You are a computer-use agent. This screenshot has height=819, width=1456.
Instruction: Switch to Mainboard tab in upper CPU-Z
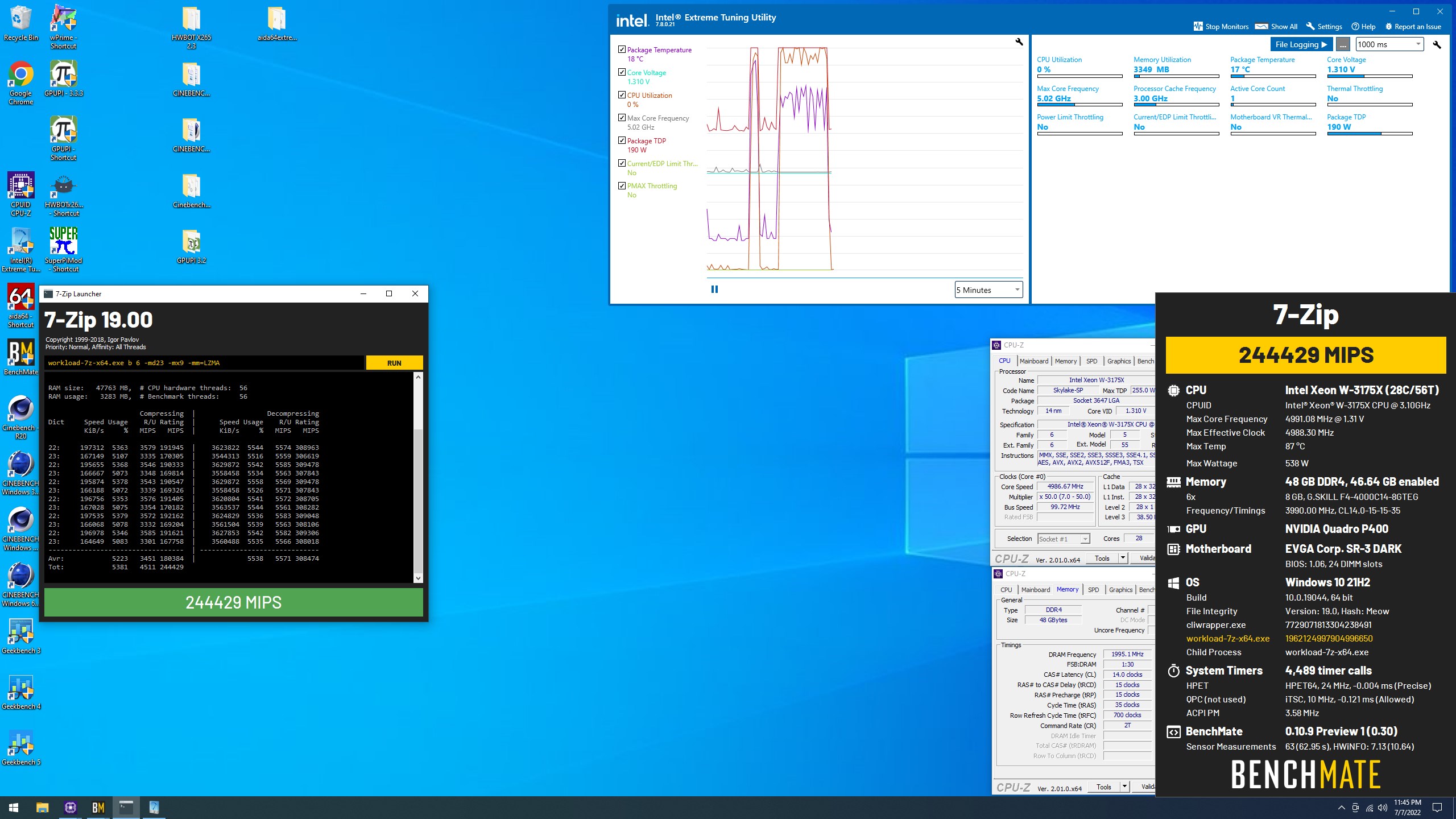click(x=1033, y=361)
